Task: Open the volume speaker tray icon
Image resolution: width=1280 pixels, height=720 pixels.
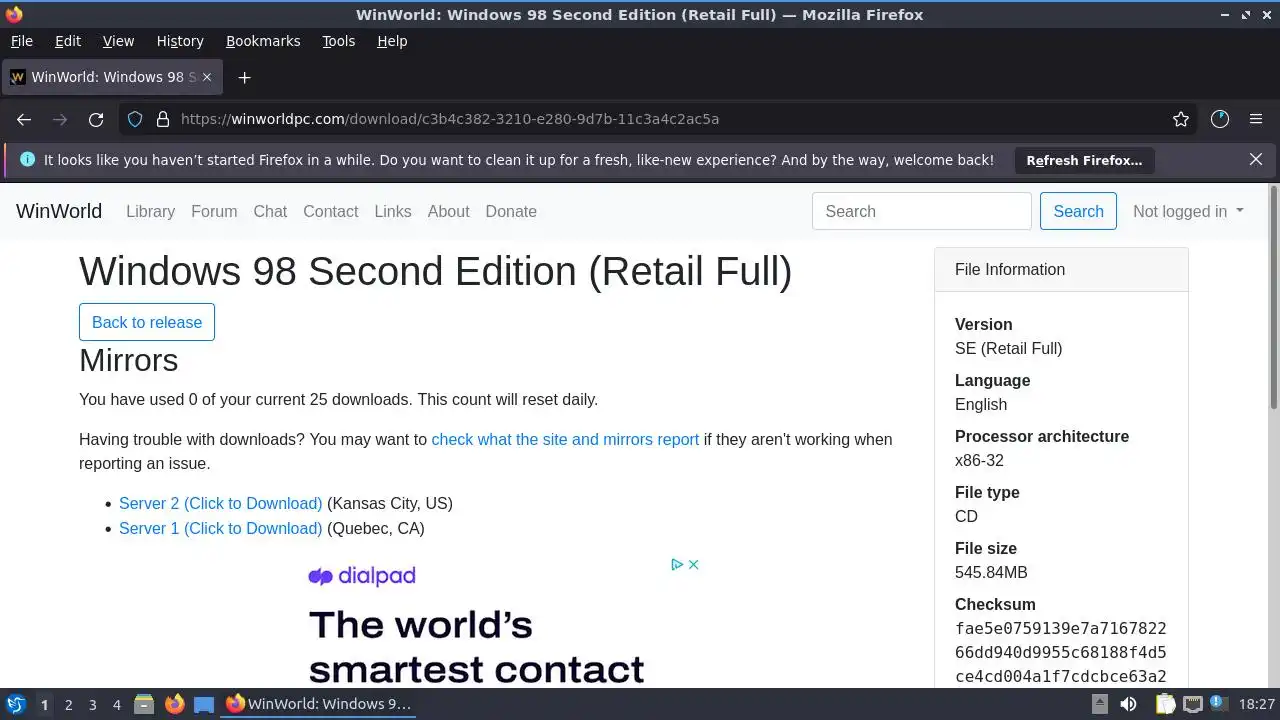Action: (1129, 704)
